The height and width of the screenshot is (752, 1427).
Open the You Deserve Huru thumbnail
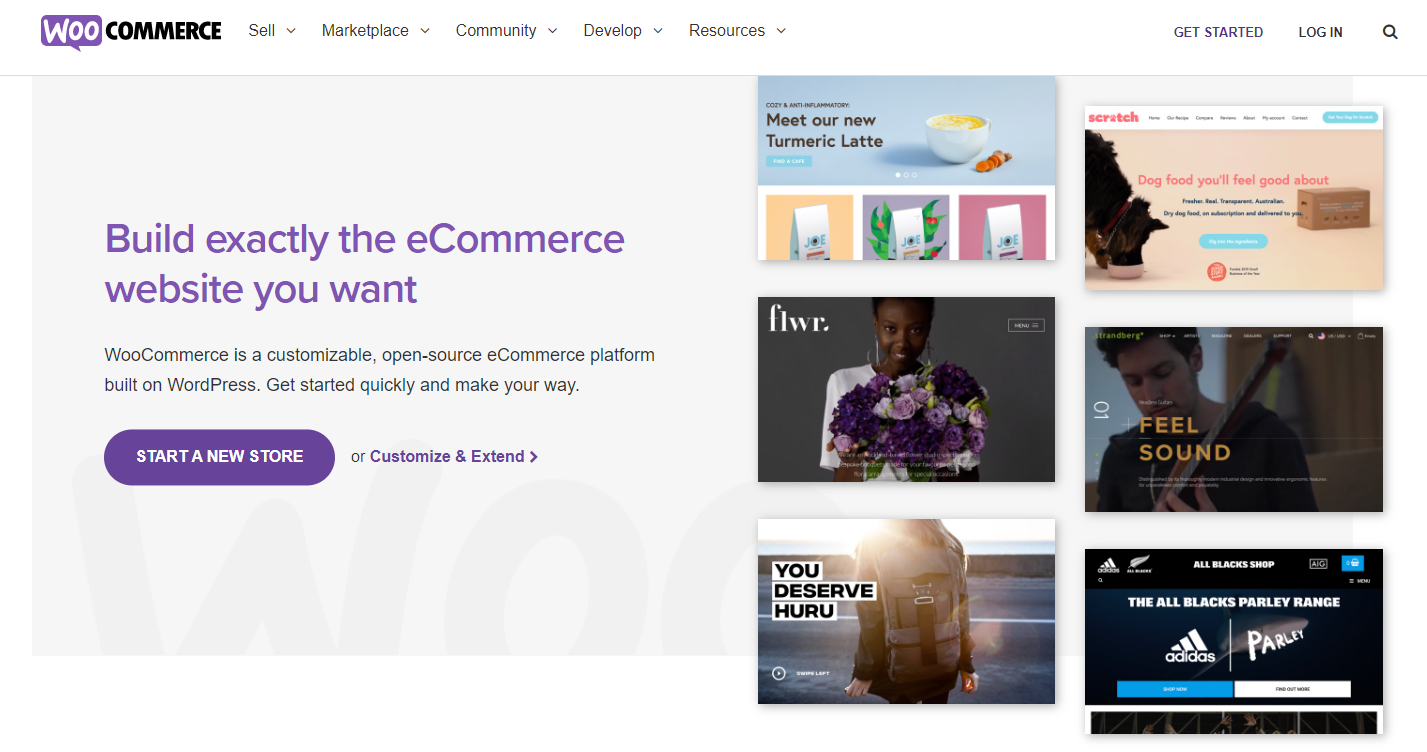pyautogui.click(x=906, y=611)
